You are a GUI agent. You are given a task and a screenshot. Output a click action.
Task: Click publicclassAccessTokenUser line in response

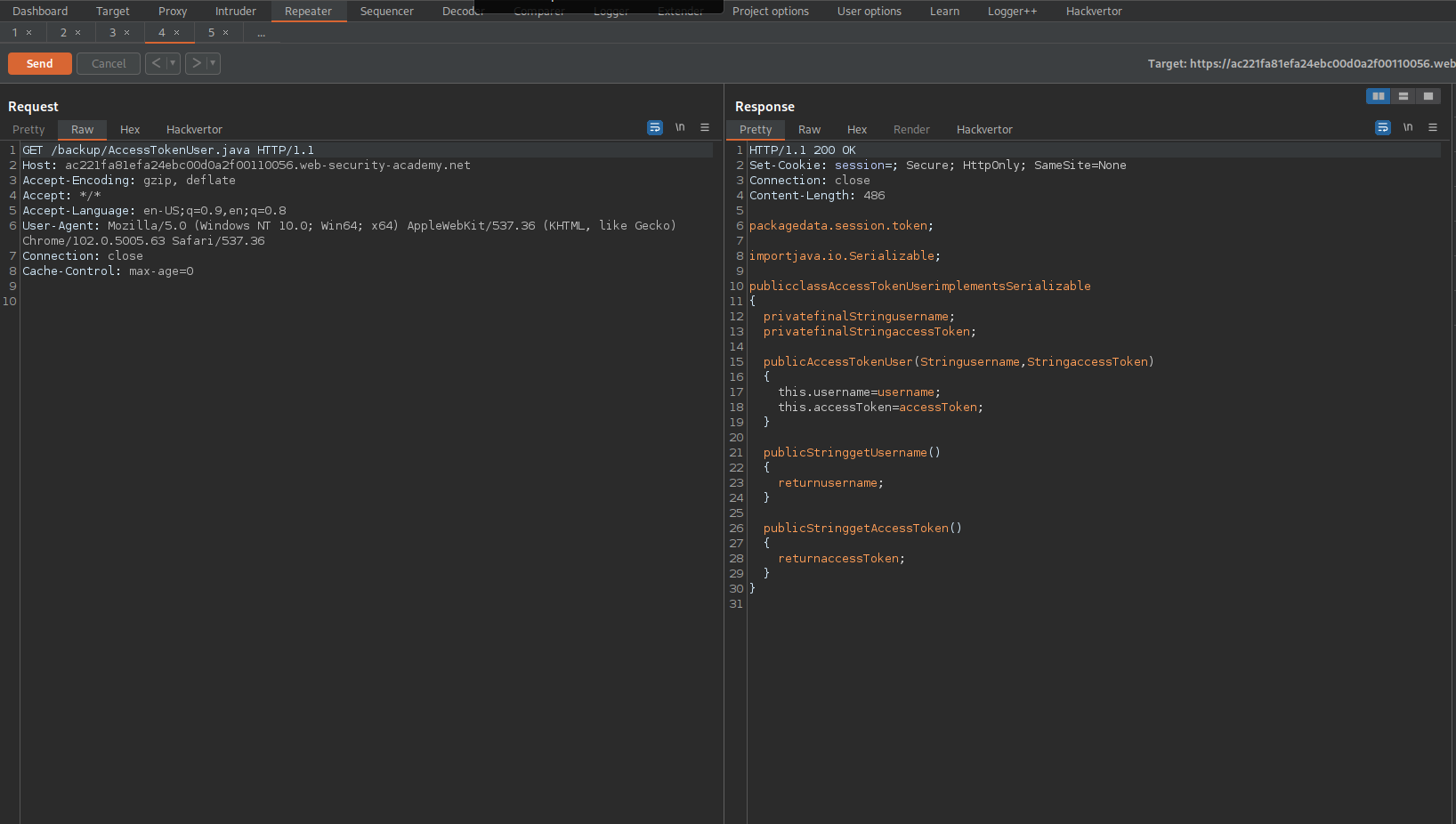point(920,287)
